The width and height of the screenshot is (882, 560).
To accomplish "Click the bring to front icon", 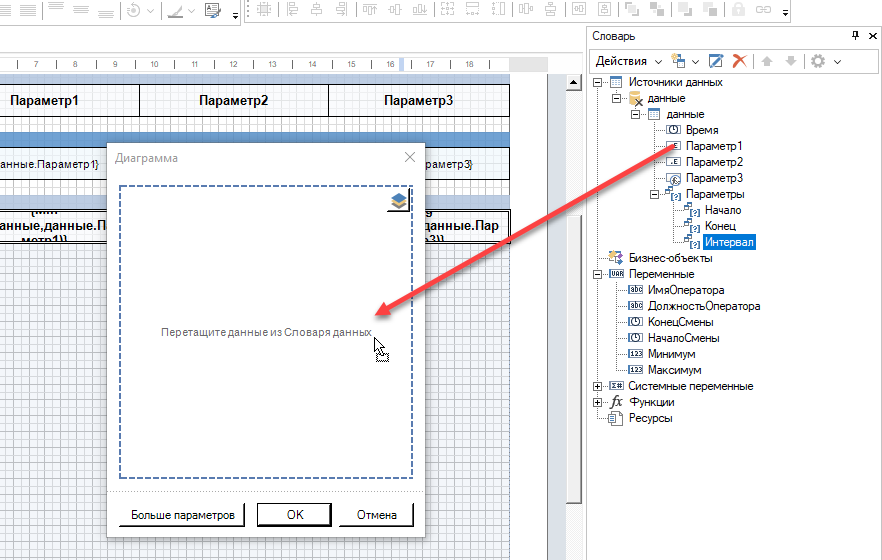I will [x=632, y=9].
